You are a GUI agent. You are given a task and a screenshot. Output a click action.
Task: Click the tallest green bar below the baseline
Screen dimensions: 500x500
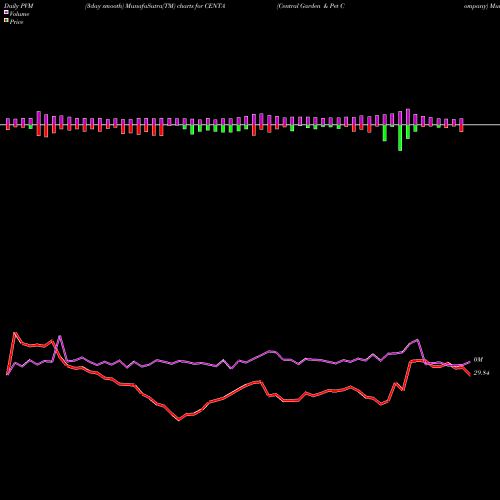[x=400, y=138]
